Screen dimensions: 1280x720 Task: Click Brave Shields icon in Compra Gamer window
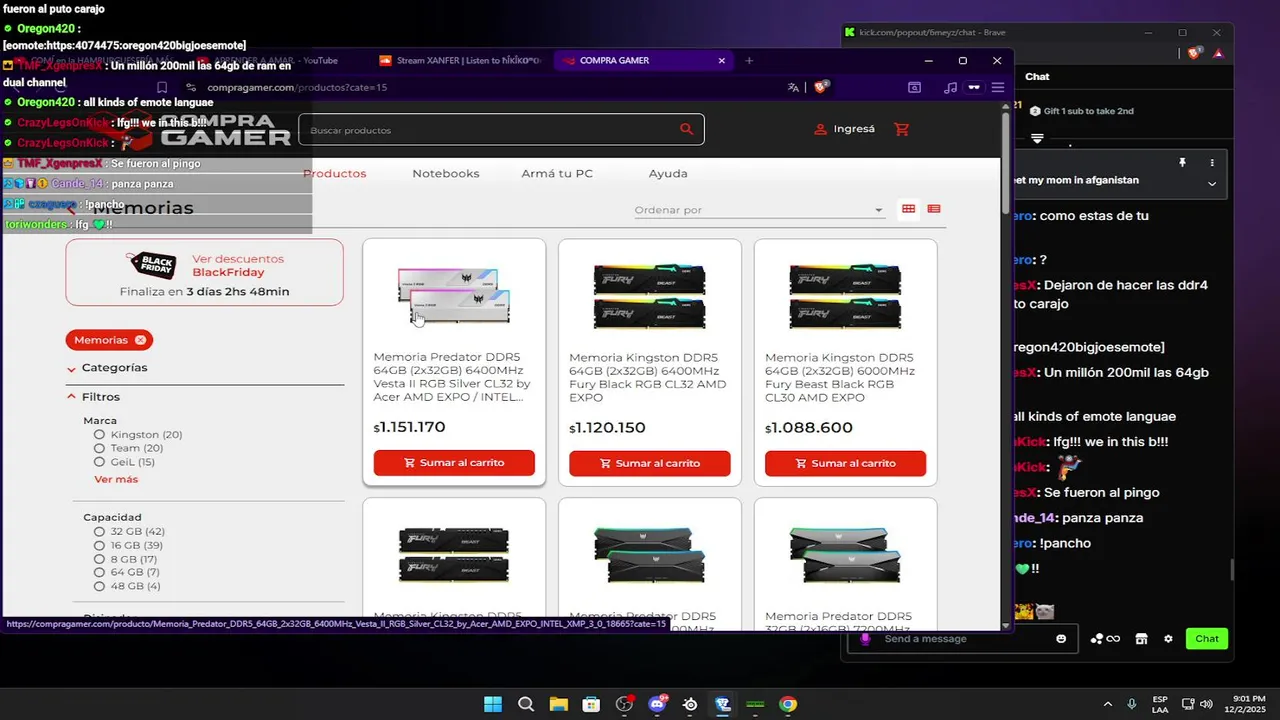click(820, 87)
